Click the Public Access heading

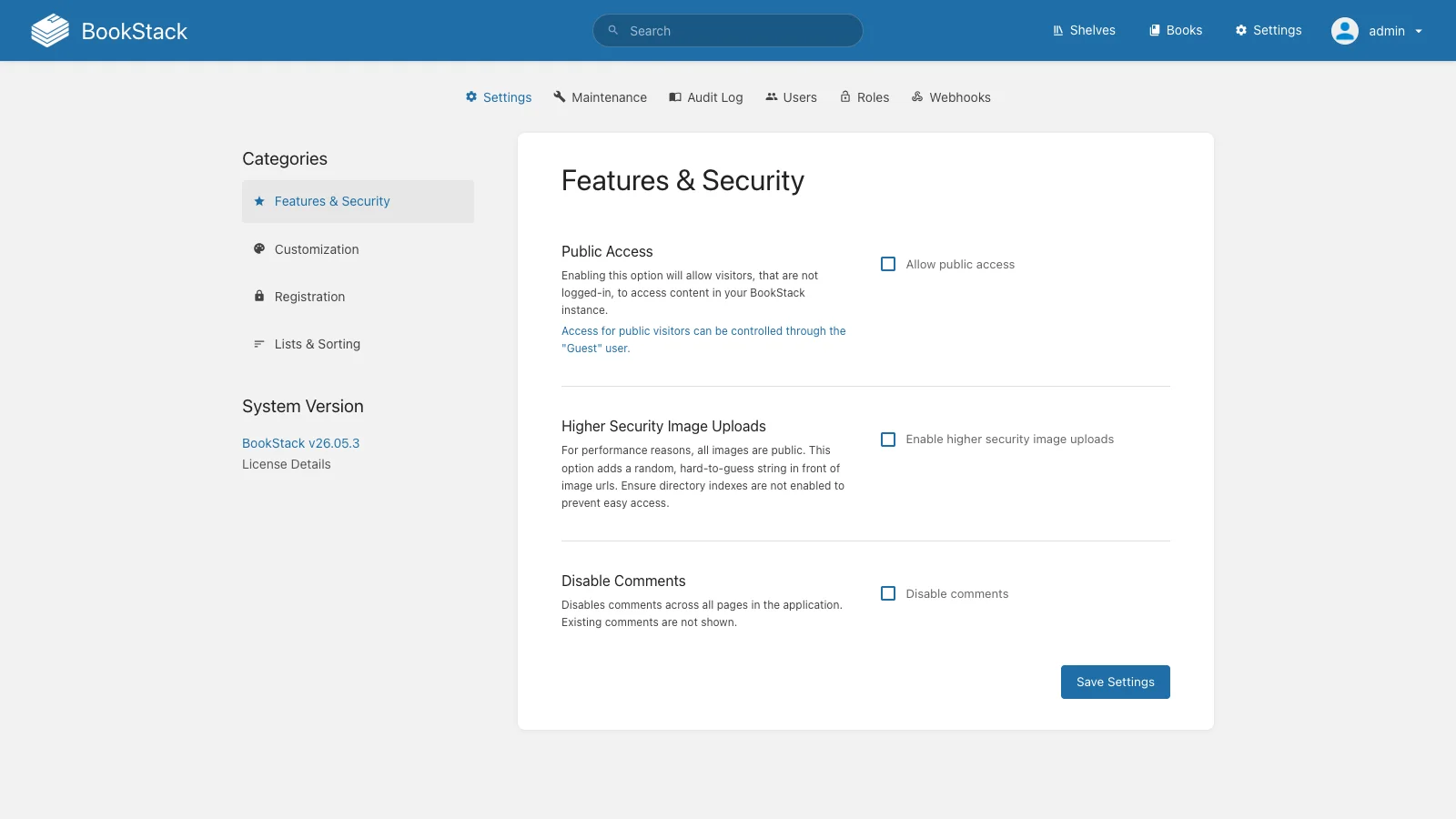pyautogui.click(x=607, y=252)
